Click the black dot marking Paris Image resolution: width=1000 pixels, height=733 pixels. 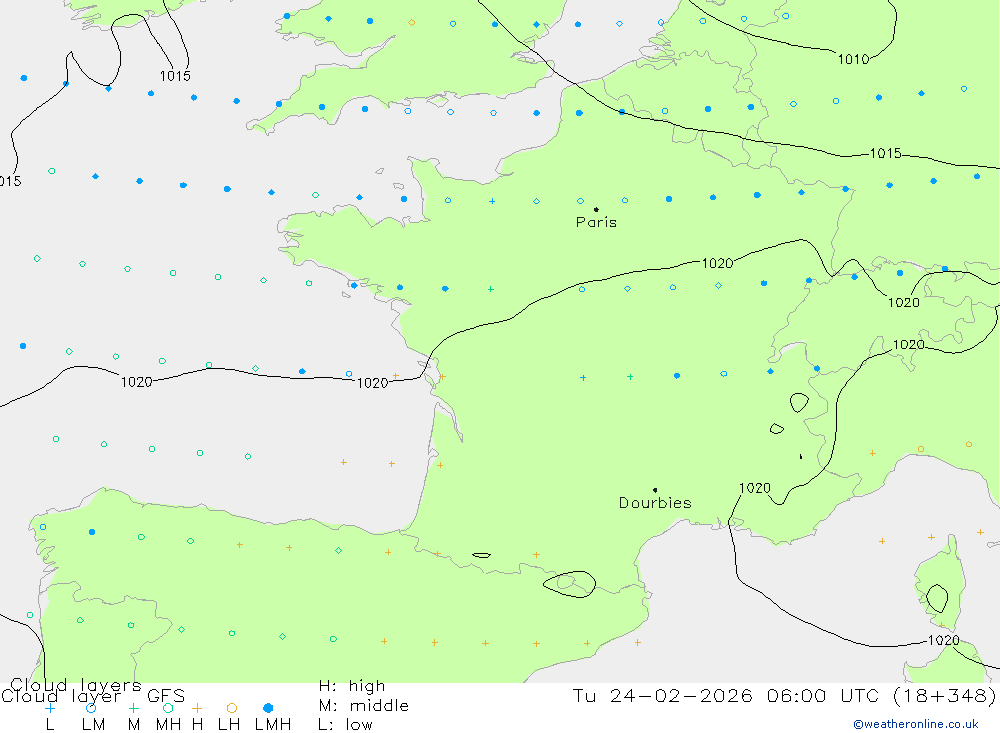[x=596, y=209]
